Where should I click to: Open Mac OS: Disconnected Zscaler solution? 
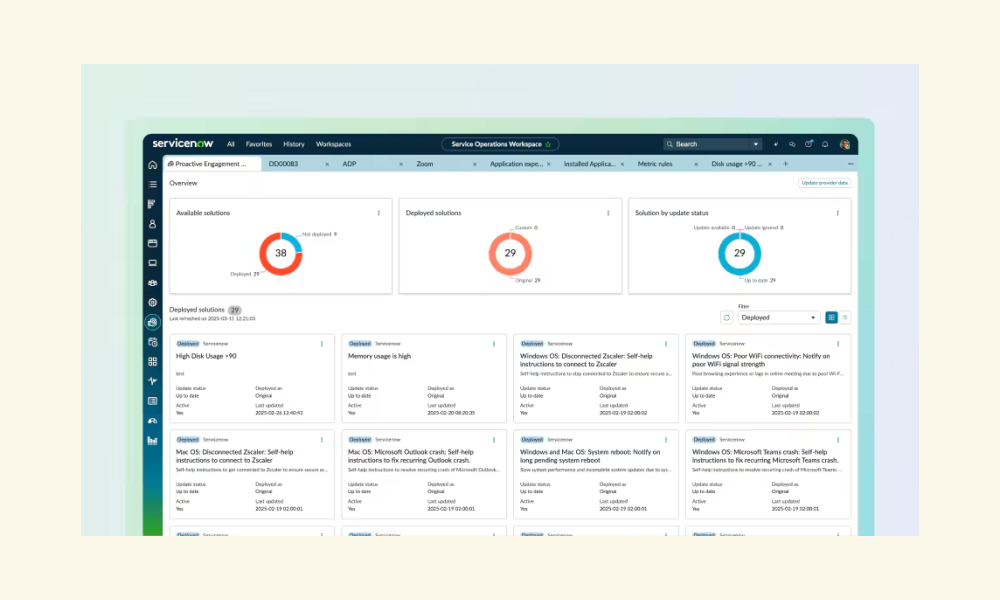[x=234, y=456]
